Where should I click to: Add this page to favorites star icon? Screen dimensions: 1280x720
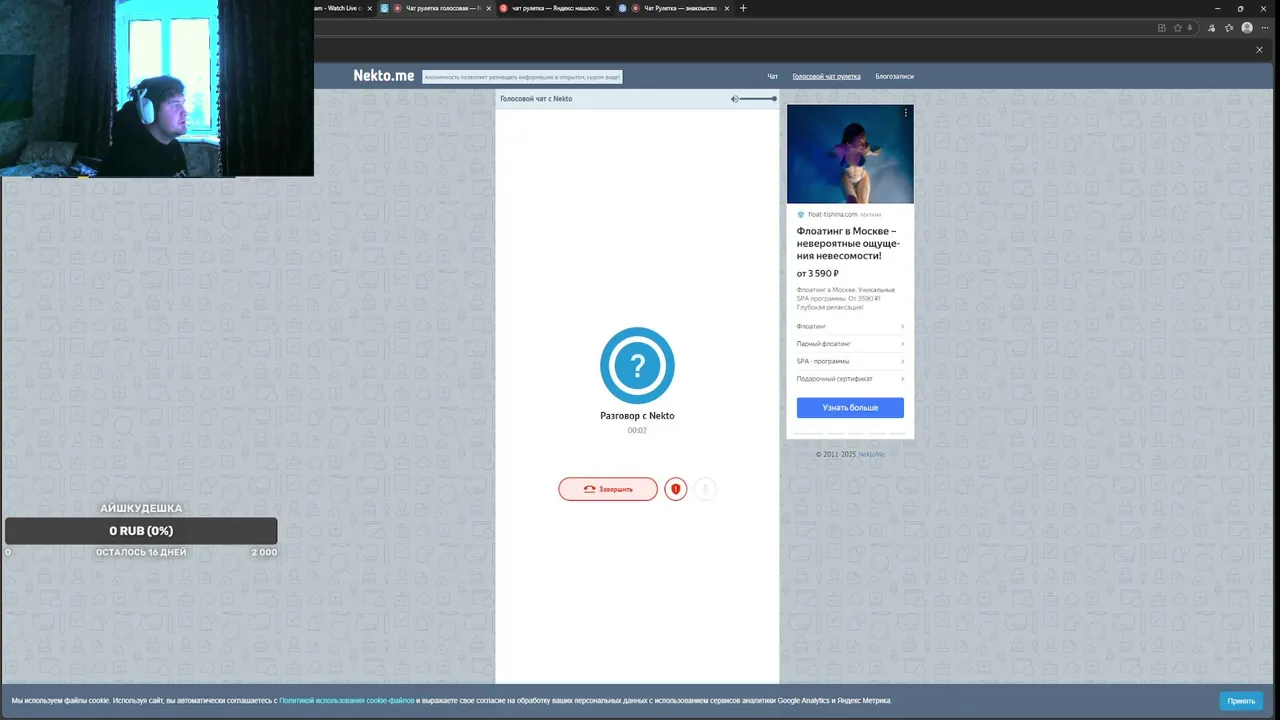point(1178,28)
